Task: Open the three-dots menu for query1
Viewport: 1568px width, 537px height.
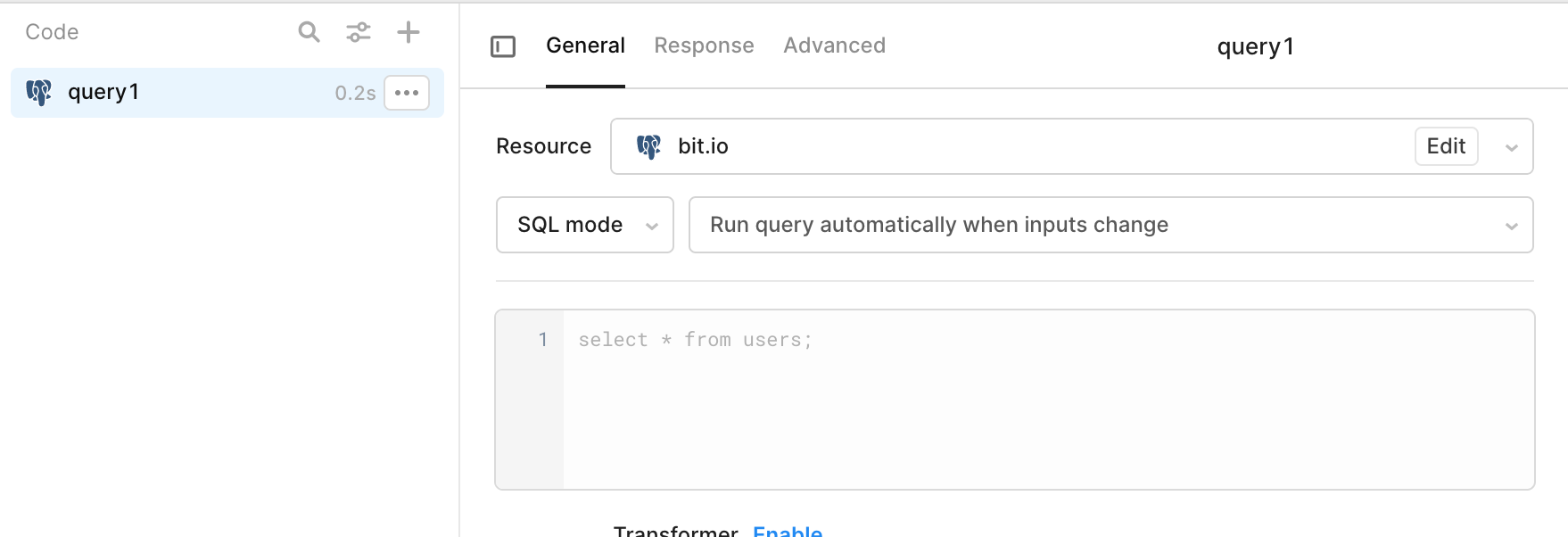Action: (x=407, y=93)
